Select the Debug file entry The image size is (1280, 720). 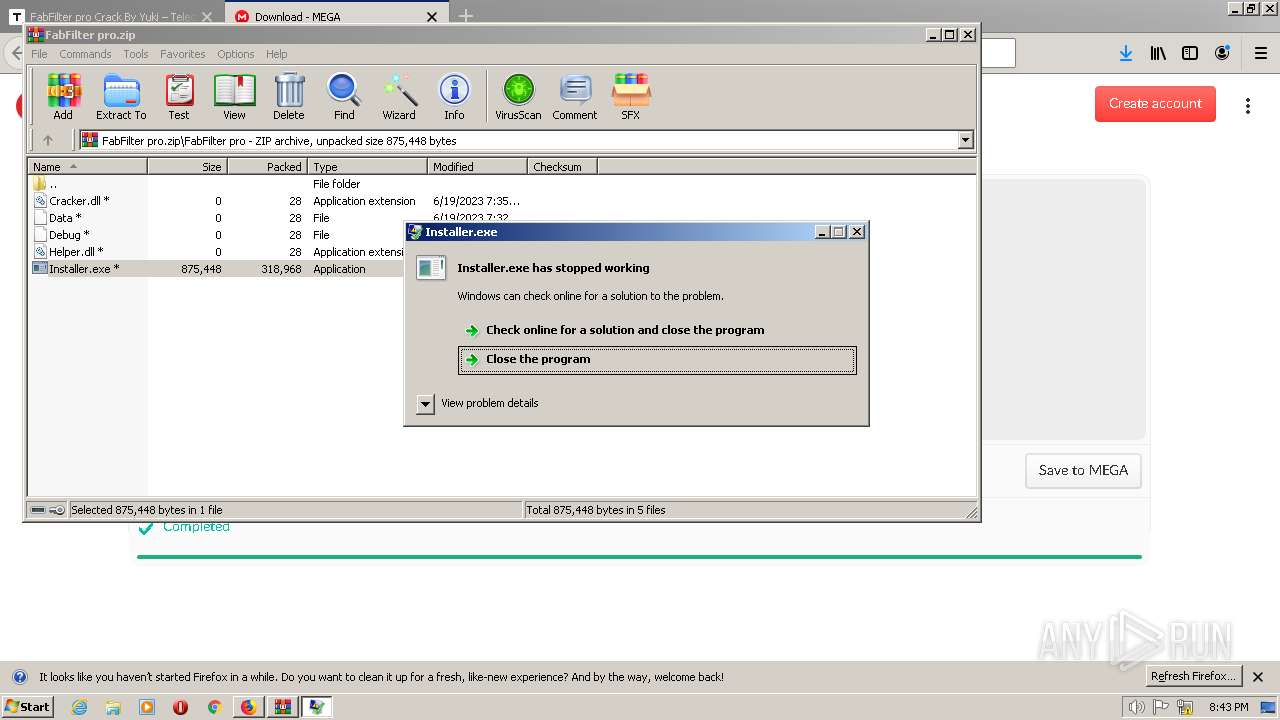(x=62, y=235)
